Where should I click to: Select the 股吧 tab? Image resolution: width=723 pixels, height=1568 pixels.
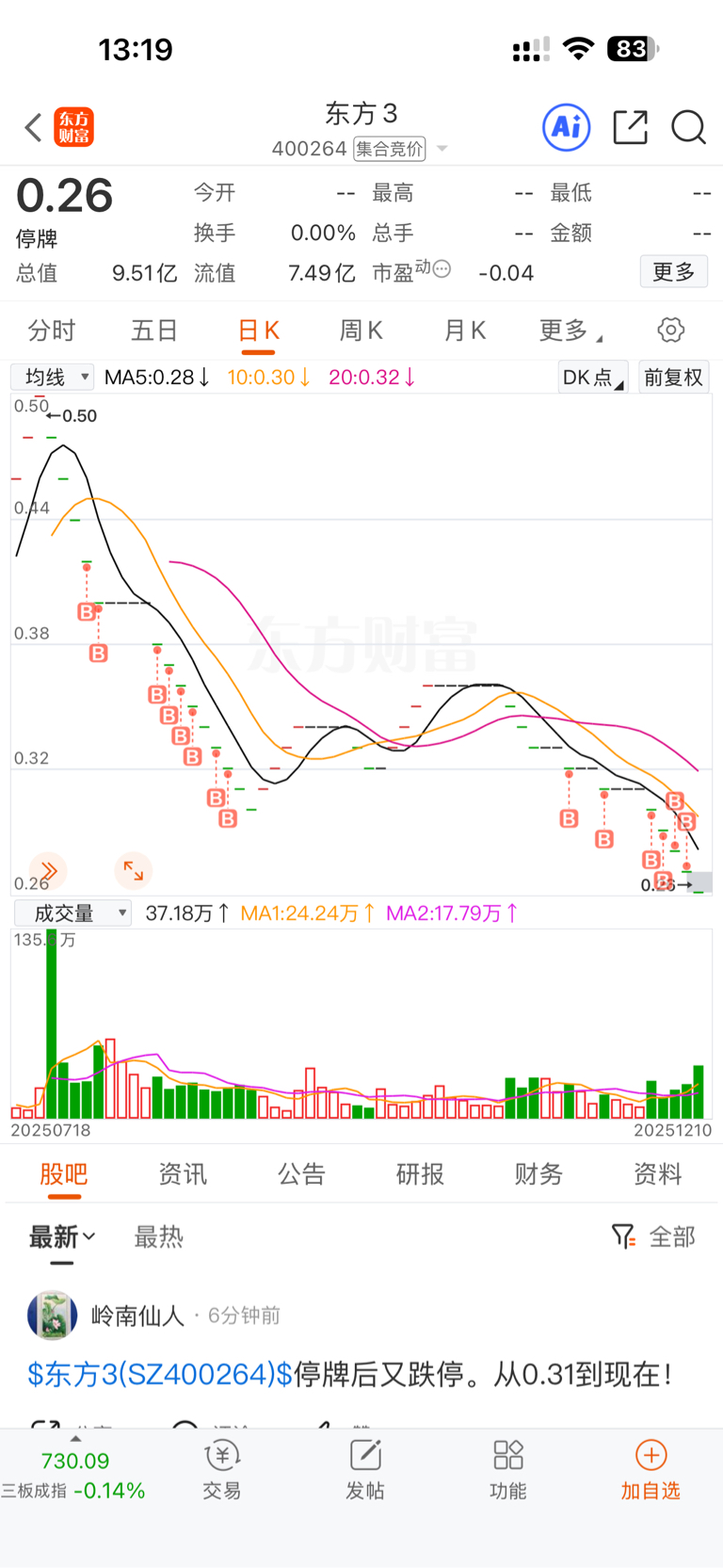tap(64, 1173)
